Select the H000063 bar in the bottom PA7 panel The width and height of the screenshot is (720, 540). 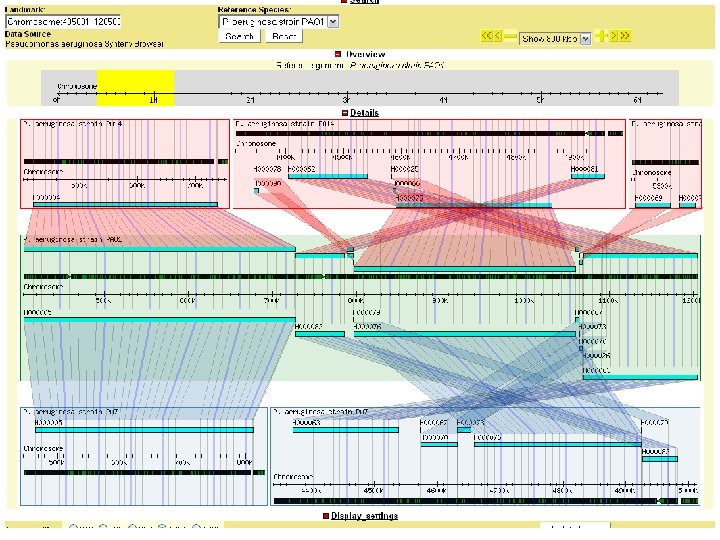(x=346, y=430)
